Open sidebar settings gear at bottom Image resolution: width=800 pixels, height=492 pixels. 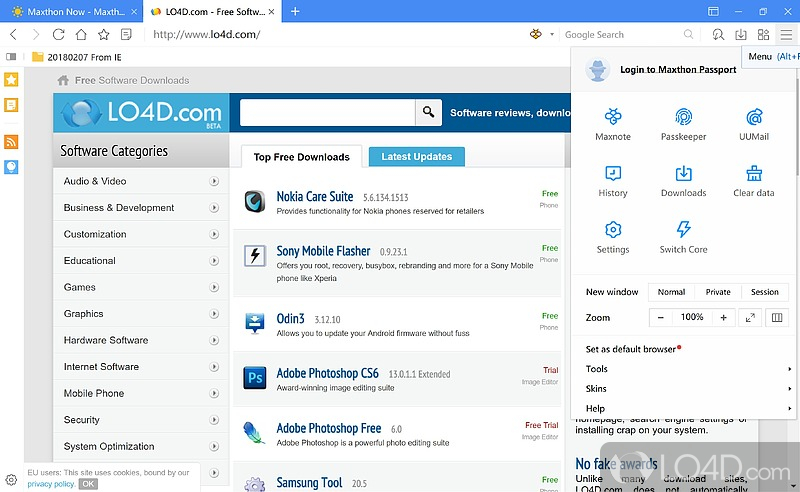pos(11,480)
